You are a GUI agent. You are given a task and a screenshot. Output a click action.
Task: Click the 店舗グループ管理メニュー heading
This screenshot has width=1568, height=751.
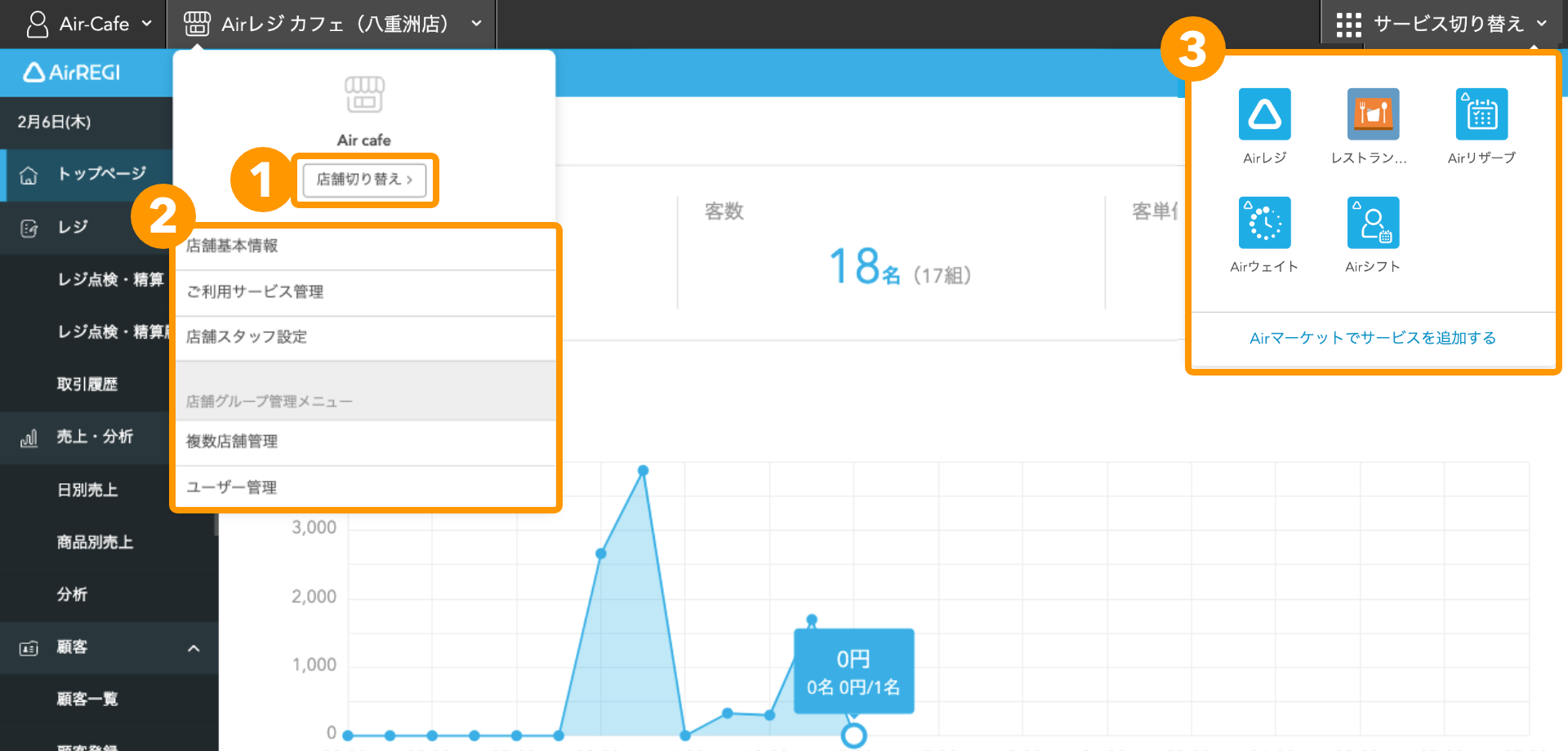269,402
